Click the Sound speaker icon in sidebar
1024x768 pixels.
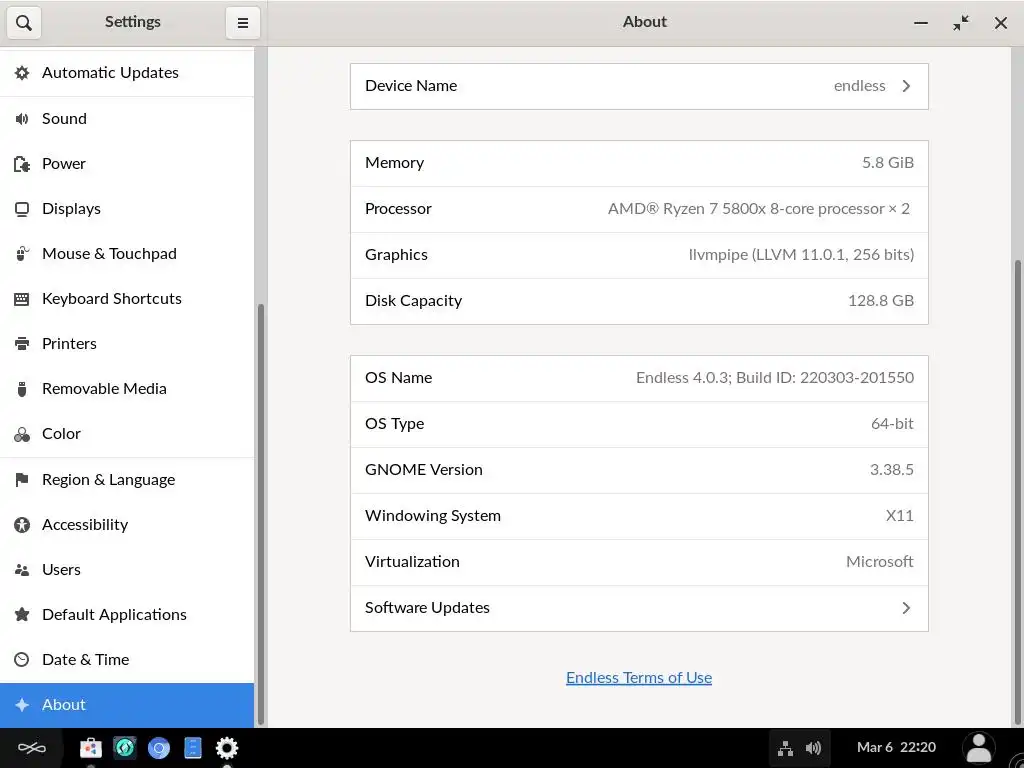point(22,118)
